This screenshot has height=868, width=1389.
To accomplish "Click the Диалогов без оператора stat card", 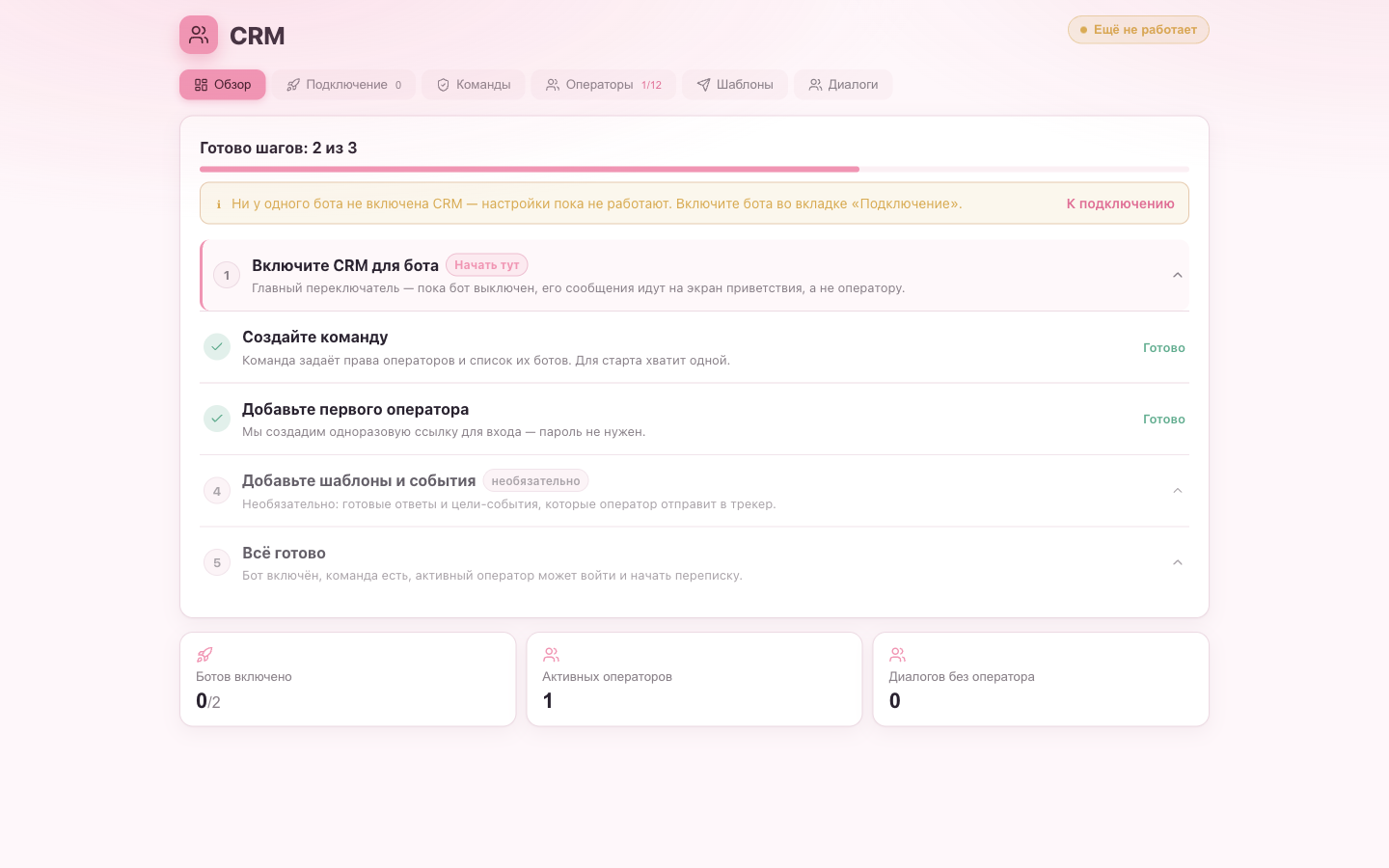I will coord(1041,679).
